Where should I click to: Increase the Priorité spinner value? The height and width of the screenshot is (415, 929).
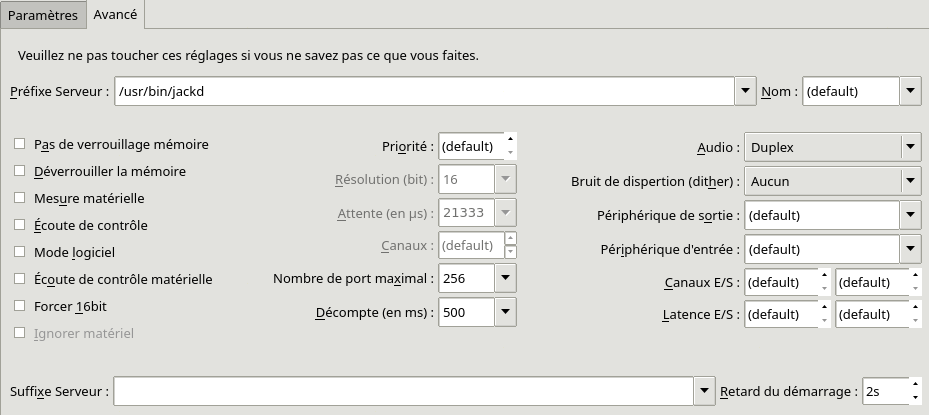(510, 140)
